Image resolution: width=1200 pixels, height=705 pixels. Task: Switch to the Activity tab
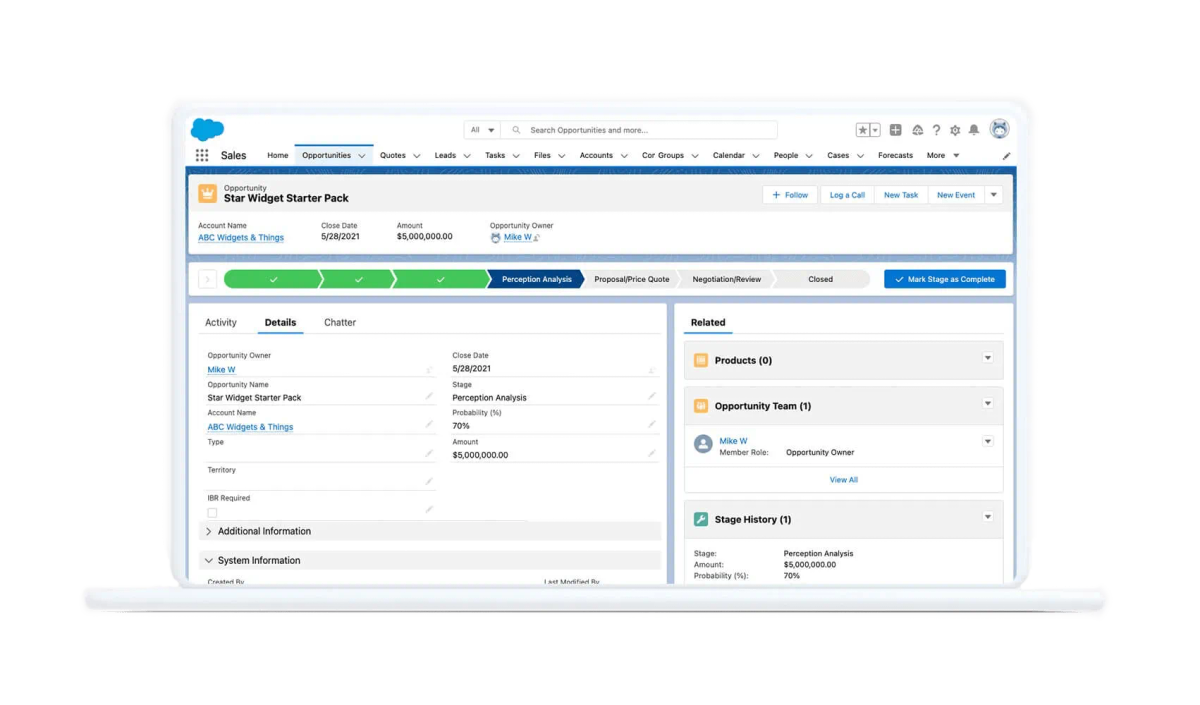tap(221, 322)
